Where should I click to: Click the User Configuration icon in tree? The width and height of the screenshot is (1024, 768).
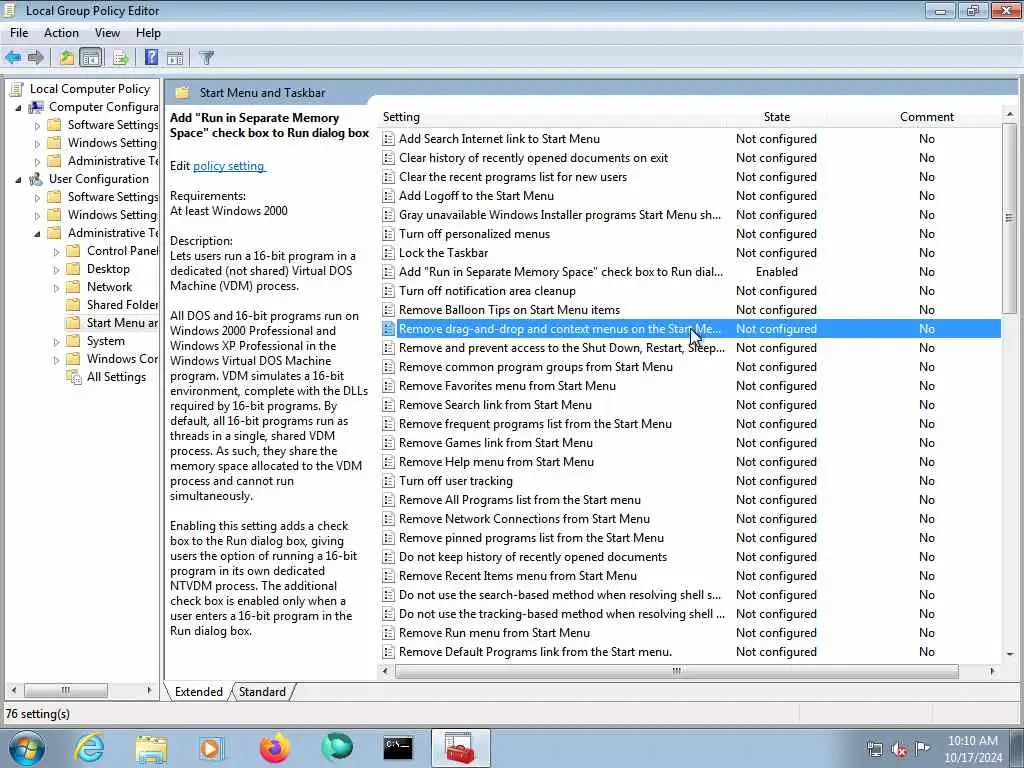tap(37, 179)
